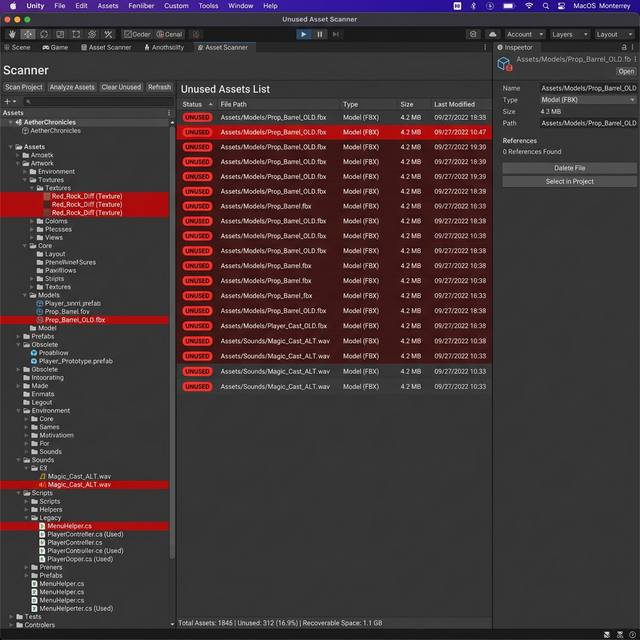Switch to the Anothsility tab
Viewport: 640px width, 640px height.
pyautogui.click(x=164, y=47)
